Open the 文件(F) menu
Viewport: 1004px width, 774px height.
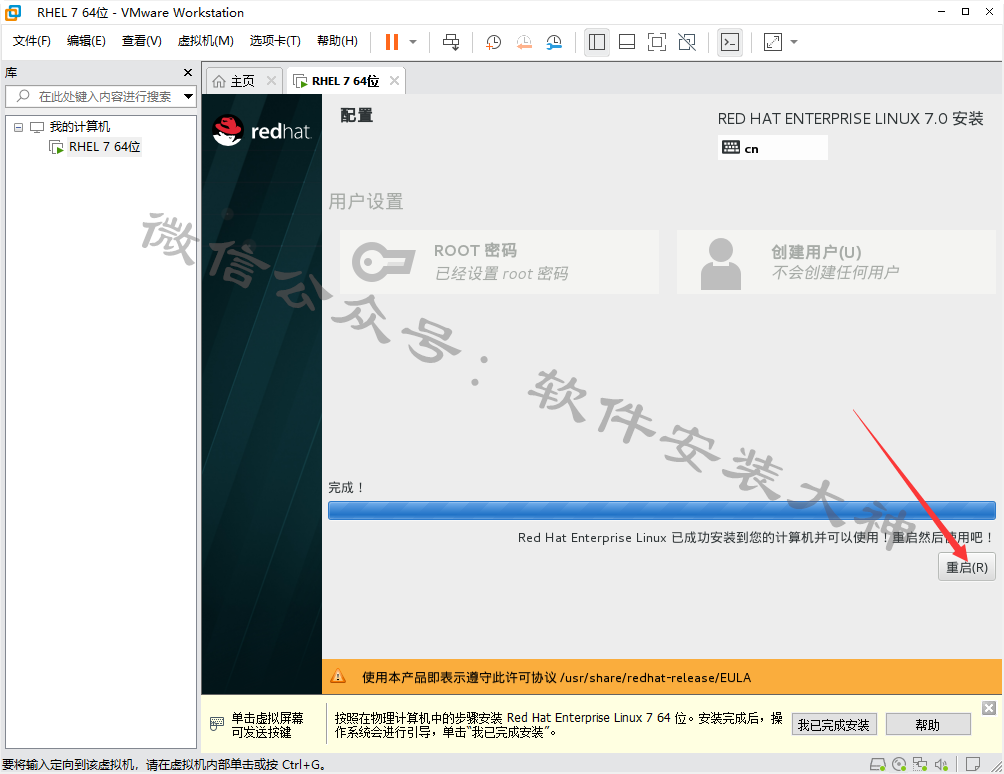31,41
